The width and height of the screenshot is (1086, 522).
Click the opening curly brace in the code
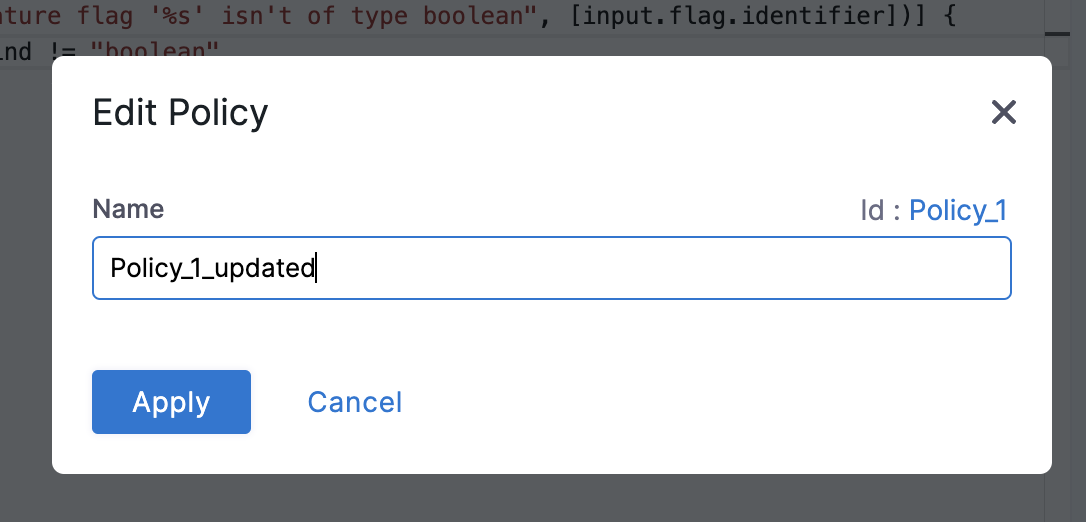click(x=923, y=14)
